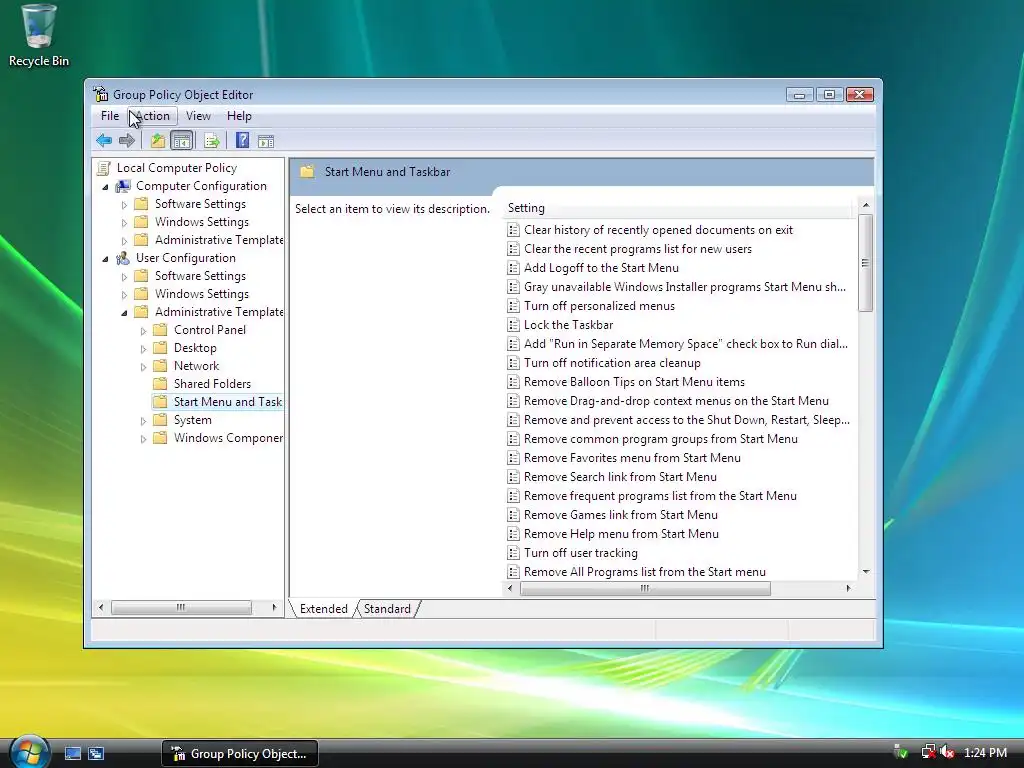
Task: Click the settings list vertical scrollbar thumb
Action: coord(866,263)
